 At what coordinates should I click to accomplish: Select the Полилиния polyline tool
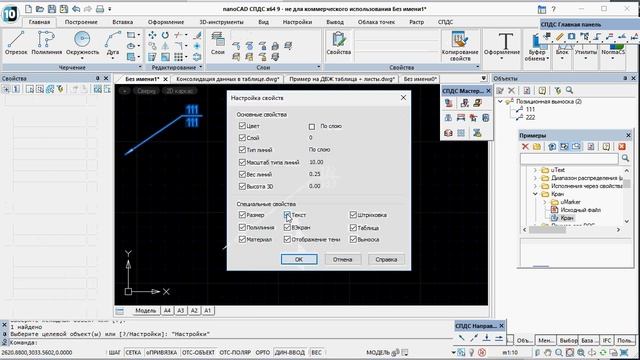click(x=47, y=43)
